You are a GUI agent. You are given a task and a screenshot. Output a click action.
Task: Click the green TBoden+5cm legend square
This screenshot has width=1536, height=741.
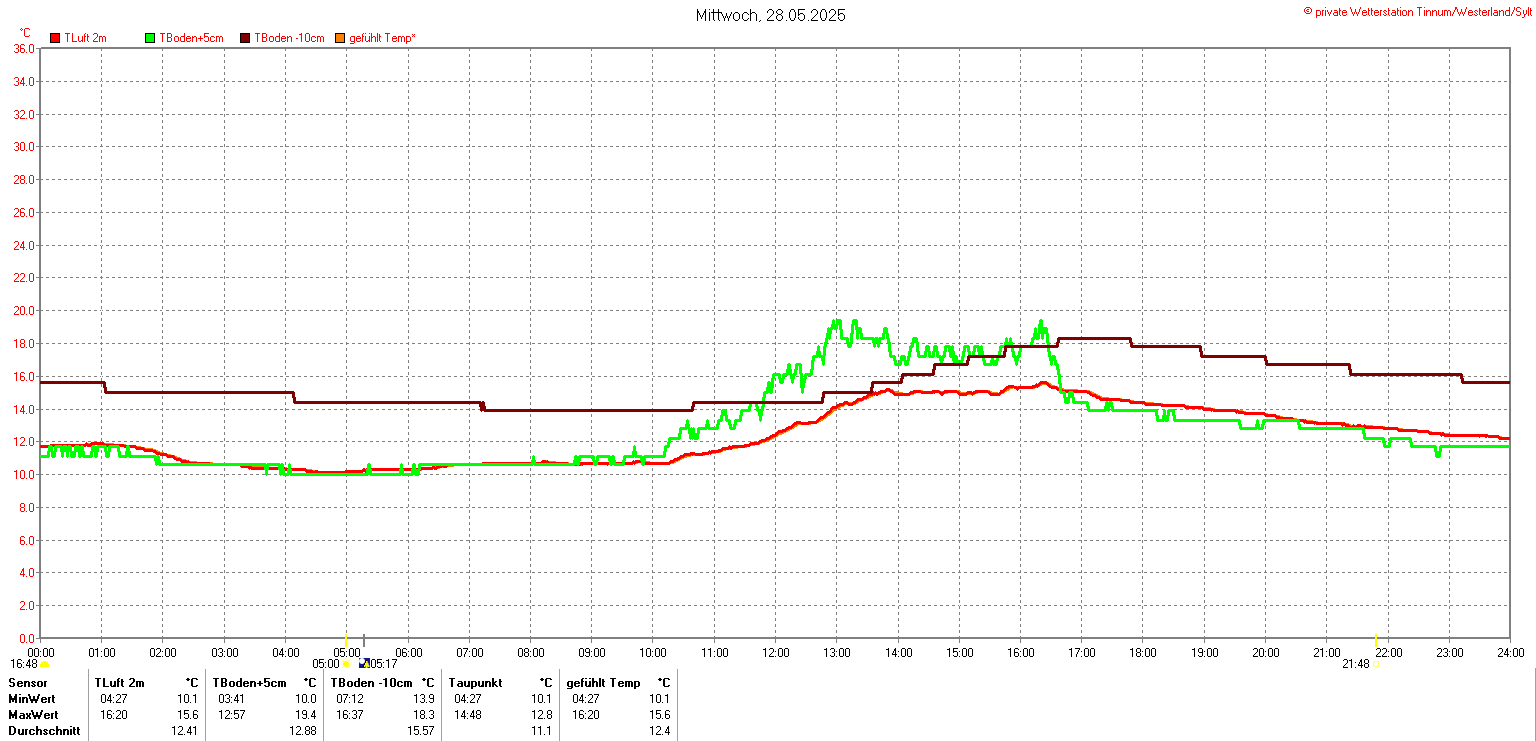[151, 39]
